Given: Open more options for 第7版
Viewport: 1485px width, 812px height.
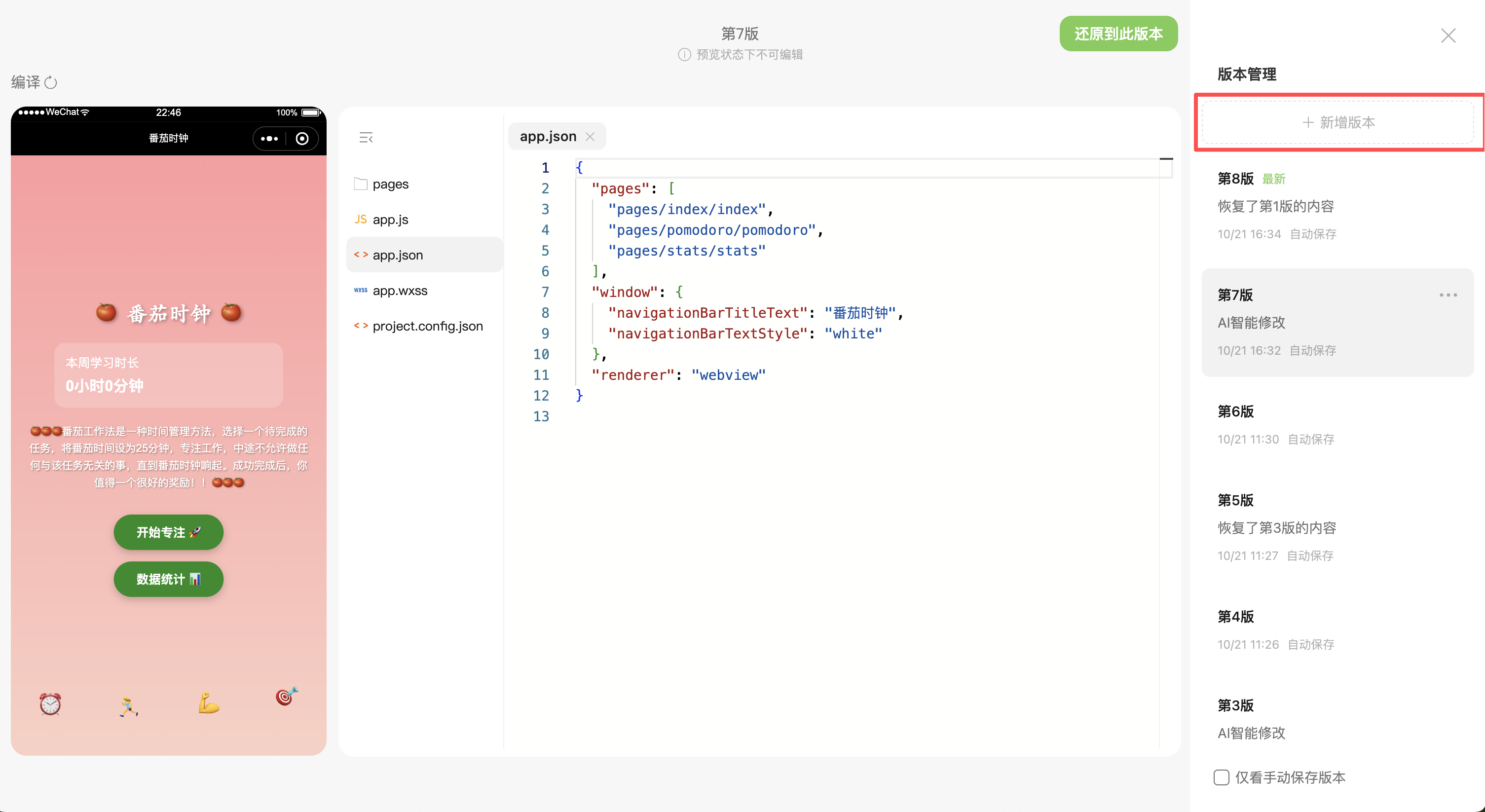Looking at the screenshot, I should 1448,295.
